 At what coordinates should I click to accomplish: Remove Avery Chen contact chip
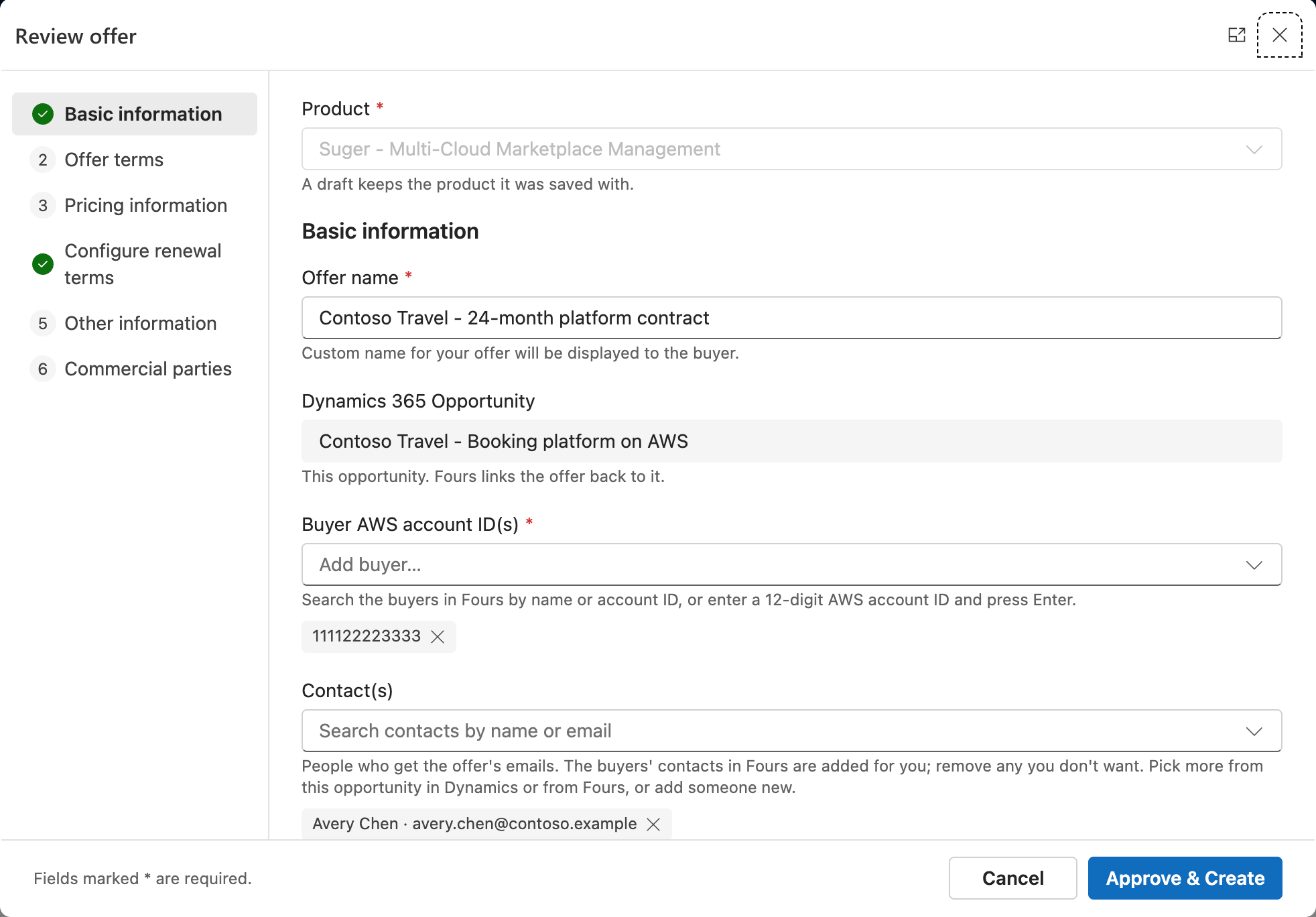(x=653, y=824)
